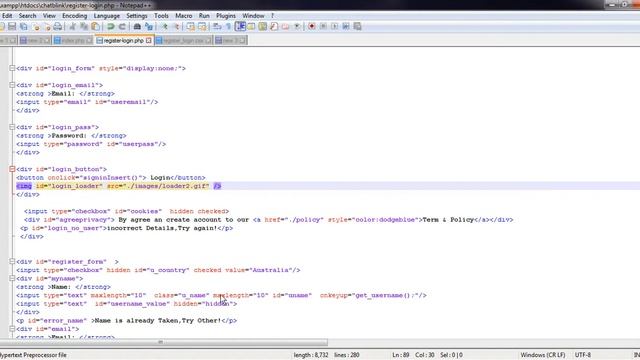Open the Window menu
This screenshot has width=640, height=360.
(x=253, y=16)
